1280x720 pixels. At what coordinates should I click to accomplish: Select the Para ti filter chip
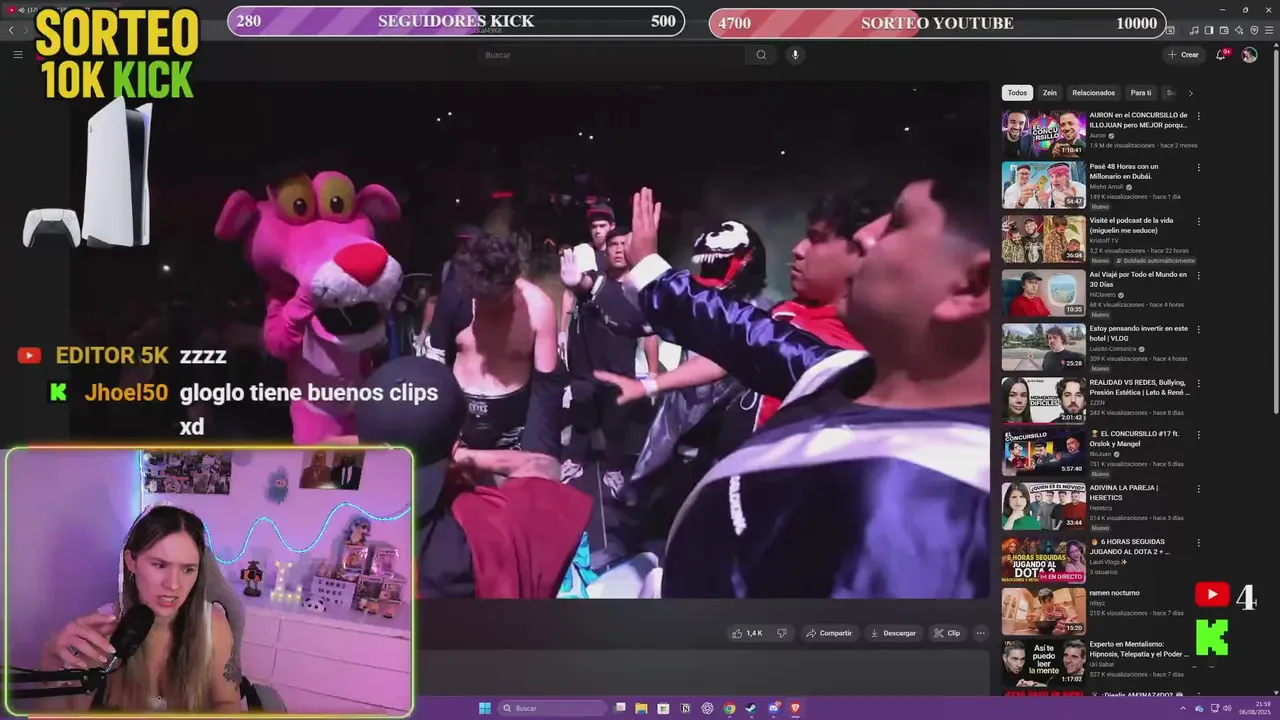click(1141, 93)
